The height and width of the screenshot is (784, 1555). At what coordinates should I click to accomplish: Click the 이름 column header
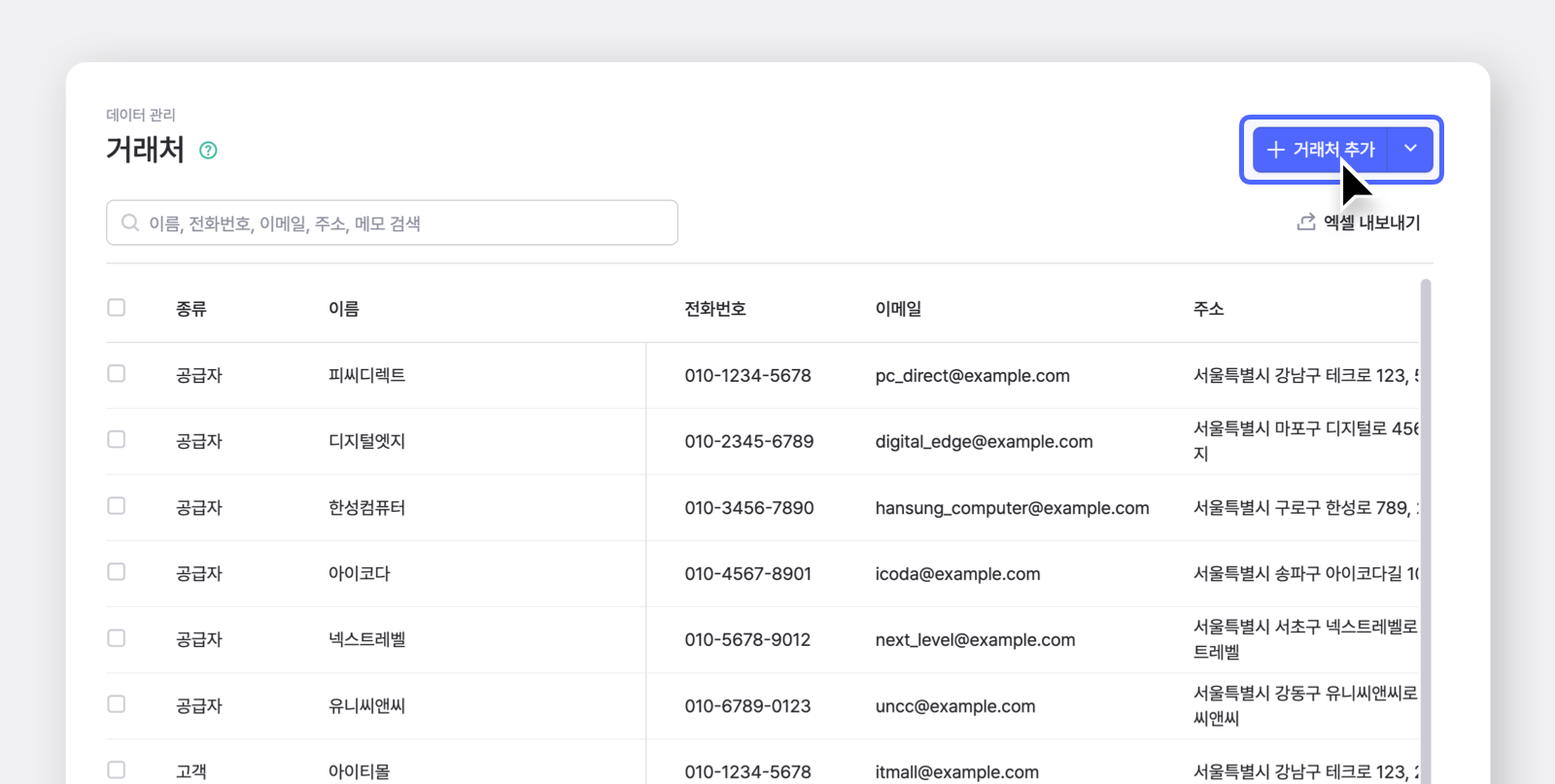(344, 309)
